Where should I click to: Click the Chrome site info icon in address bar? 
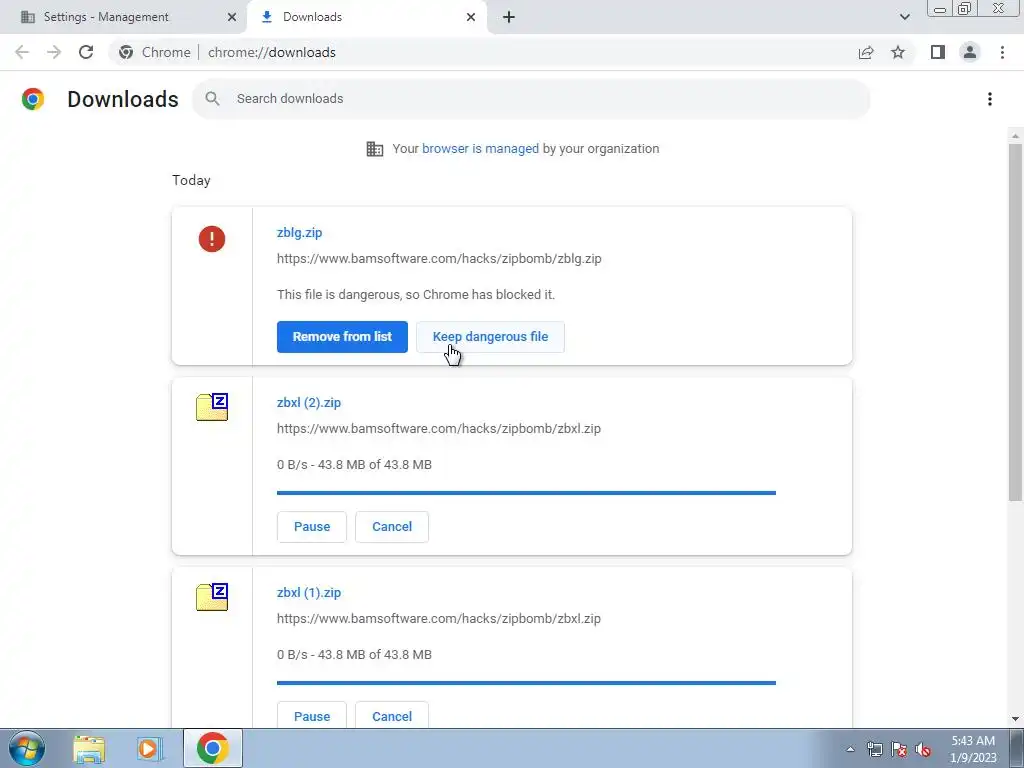tap(126, 52)
